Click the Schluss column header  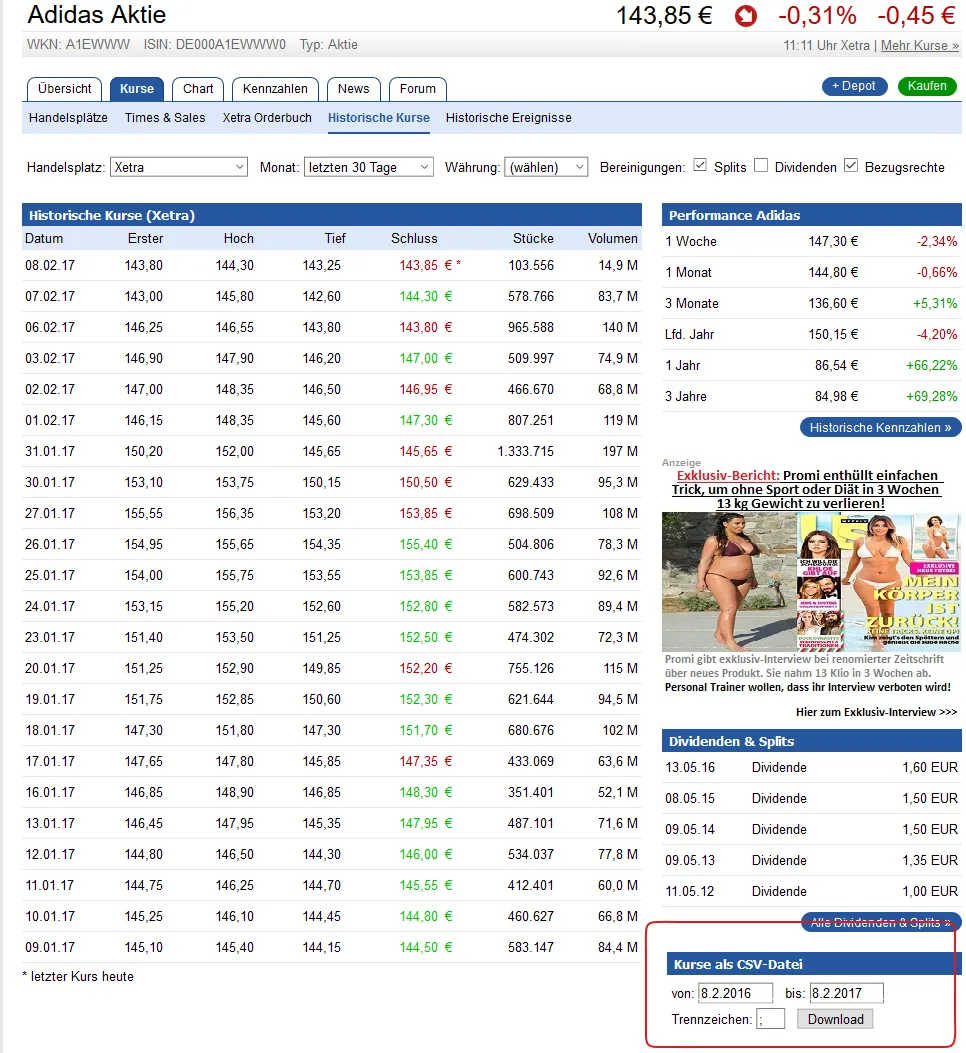(414, 238)
